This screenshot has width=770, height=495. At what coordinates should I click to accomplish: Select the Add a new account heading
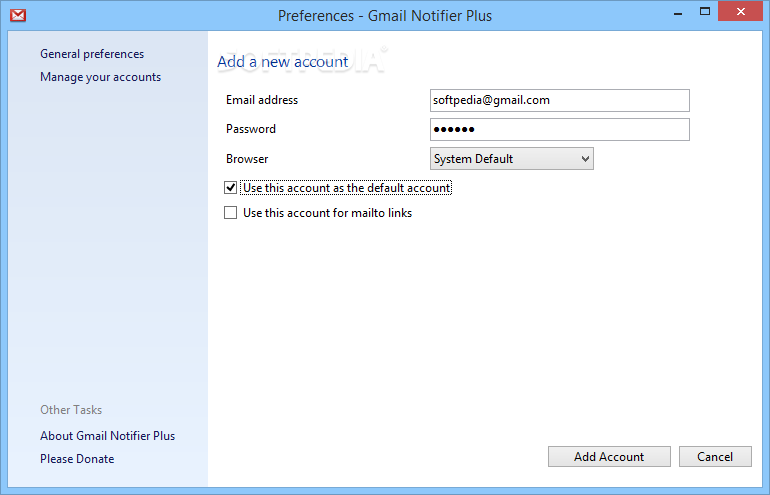click(282, 62)
